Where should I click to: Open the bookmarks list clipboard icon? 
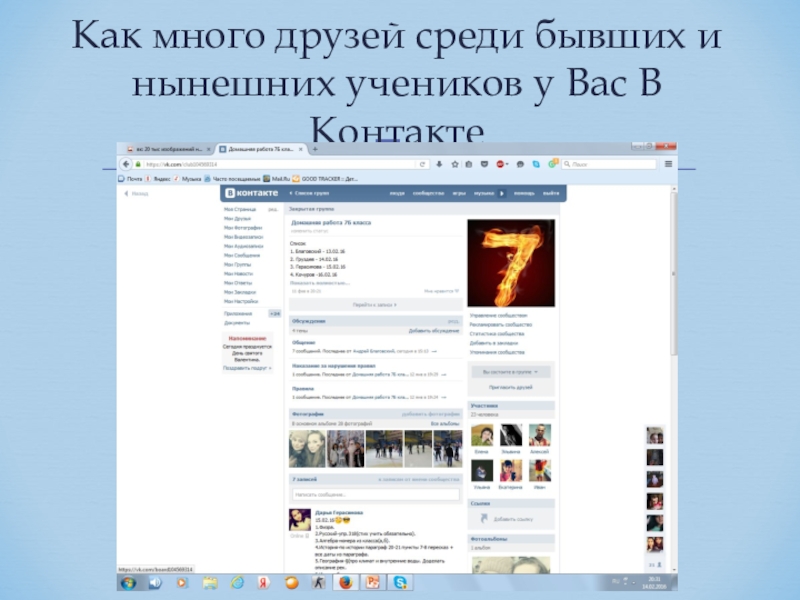469,164
